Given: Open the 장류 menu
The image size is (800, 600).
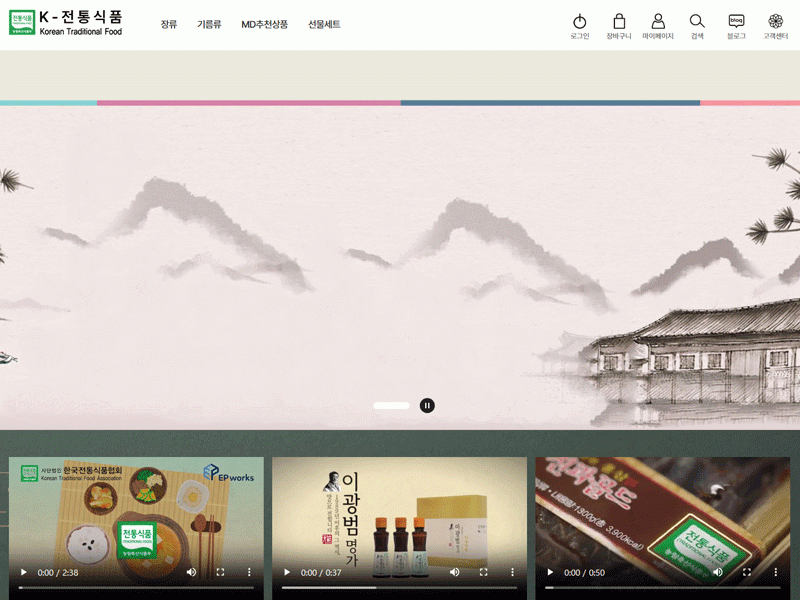Looking at the screenshot, I should [x=168, y=24].
